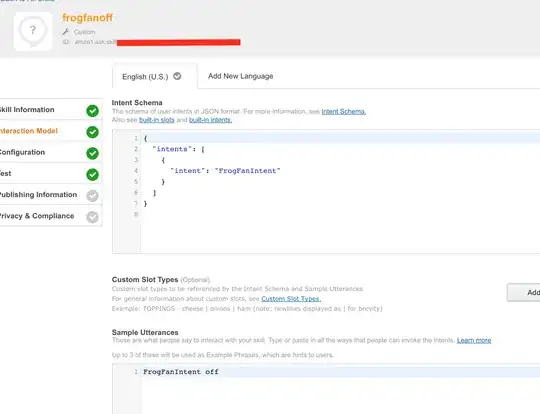Follow the Intent Schema documentation link
Image resolution: width=540 pixels, height=414 pixels.
(x=343, y=112)
